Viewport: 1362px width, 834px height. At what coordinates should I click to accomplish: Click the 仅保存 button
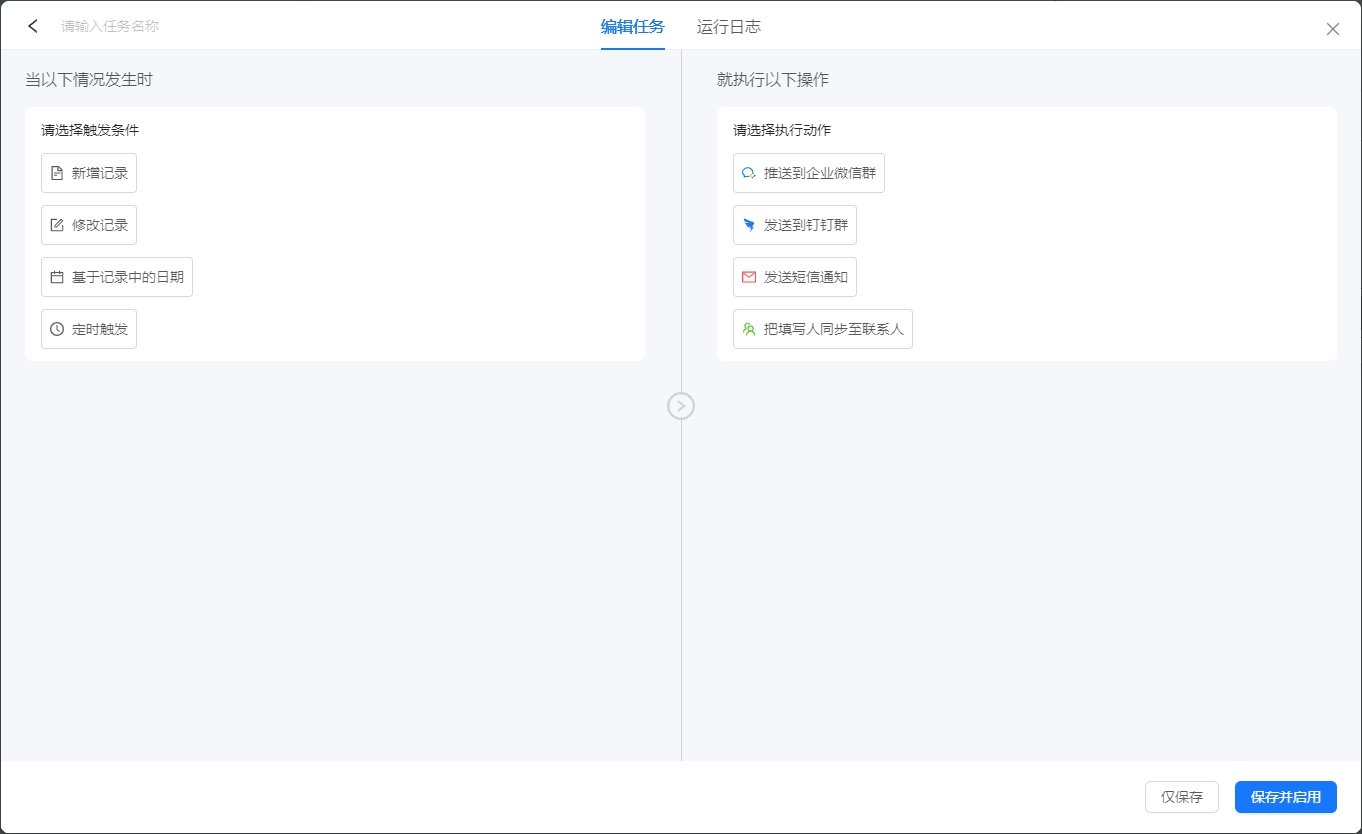pos(1182,797)
